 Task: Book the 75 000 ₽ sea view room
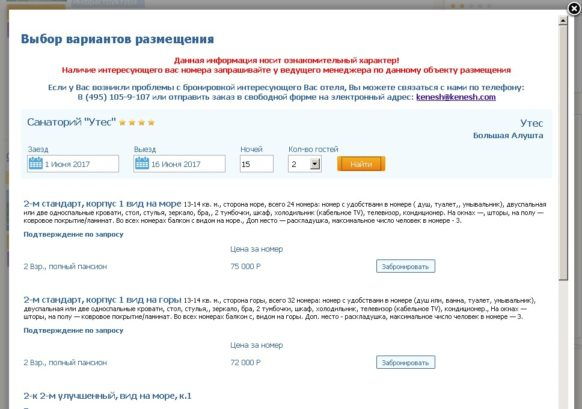406,266
